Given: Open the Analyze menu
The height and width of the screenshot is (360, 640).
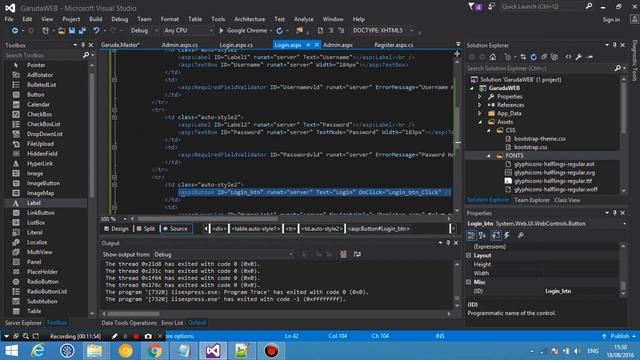Looking at the screenshot, I should (x=304, y=19).
